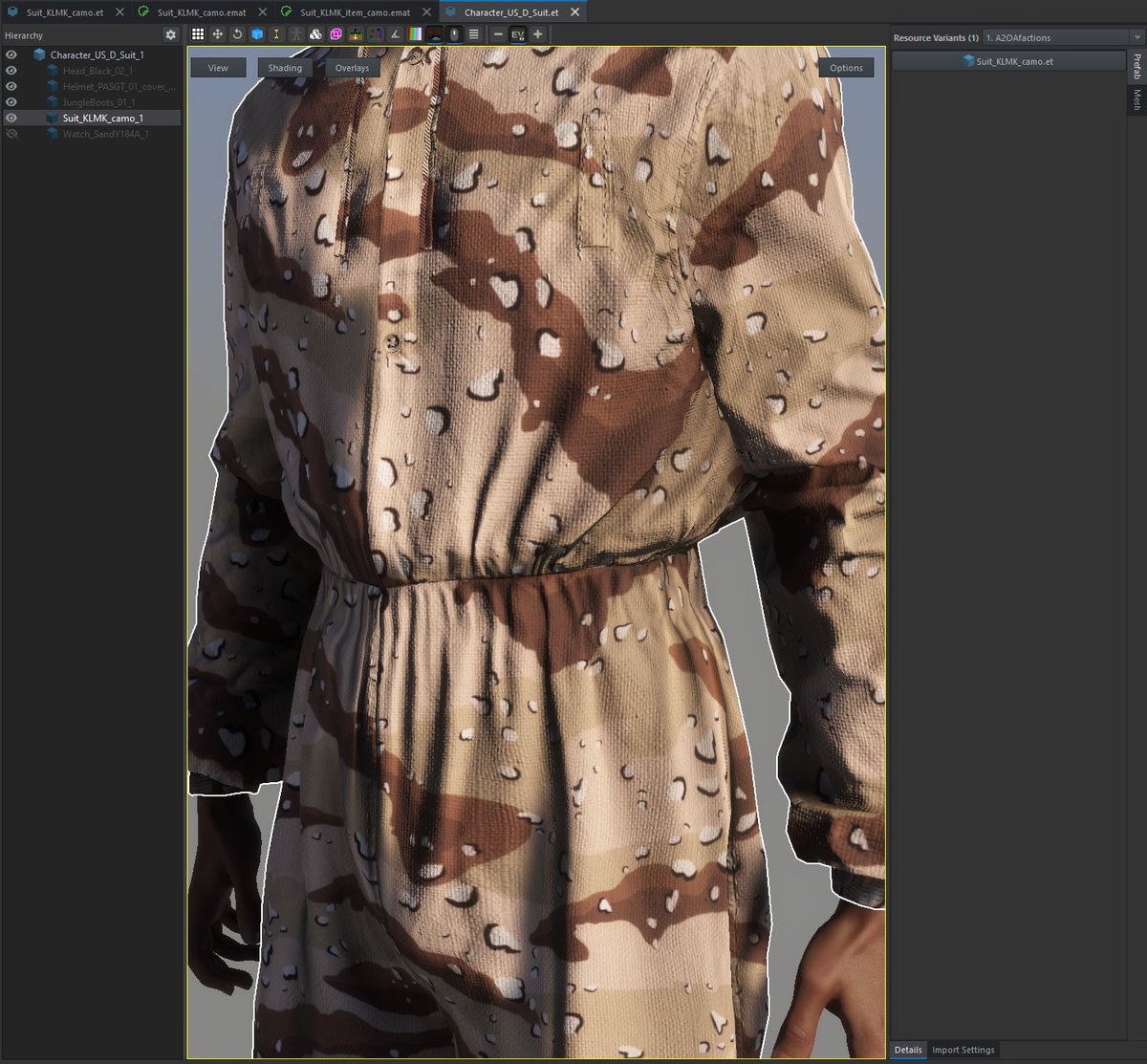Click the horizontal lines list icon
Image resolution: width=1147 pixels, height=1064 pixels.
474,34
